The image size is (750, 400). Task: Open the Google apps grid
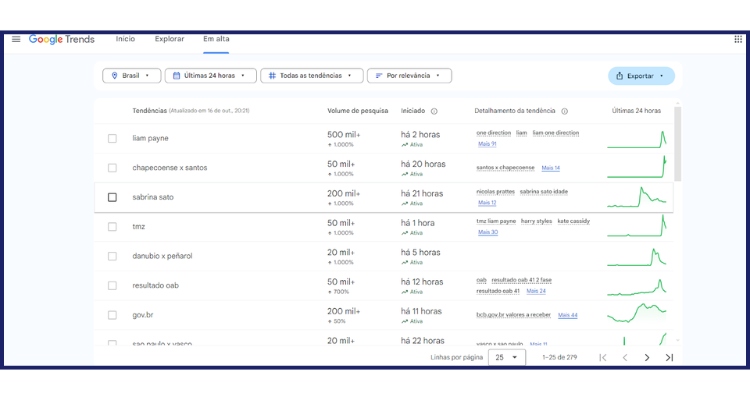[x=738, y=39]
